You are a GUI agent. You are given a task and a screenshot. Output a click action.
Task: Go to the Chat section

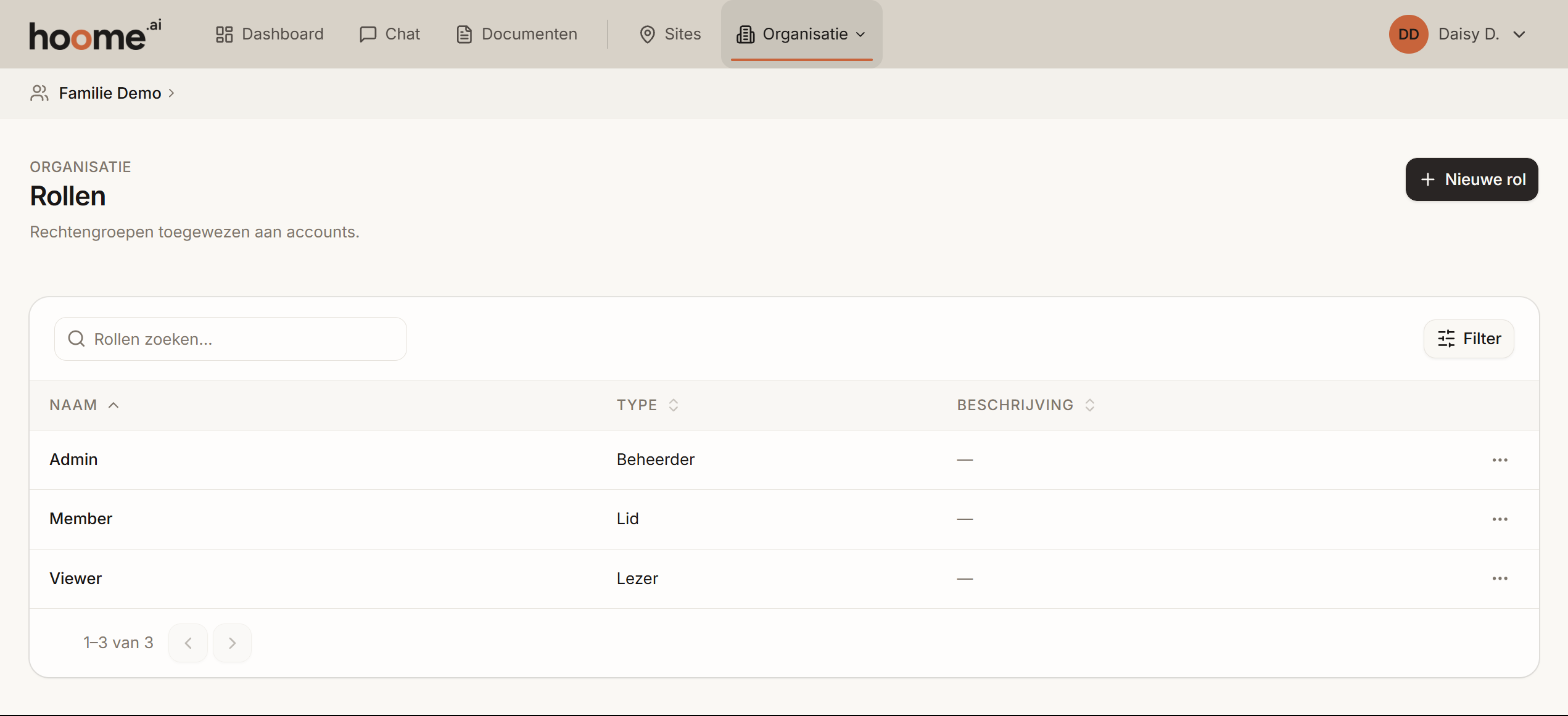(x=389, y=34)
